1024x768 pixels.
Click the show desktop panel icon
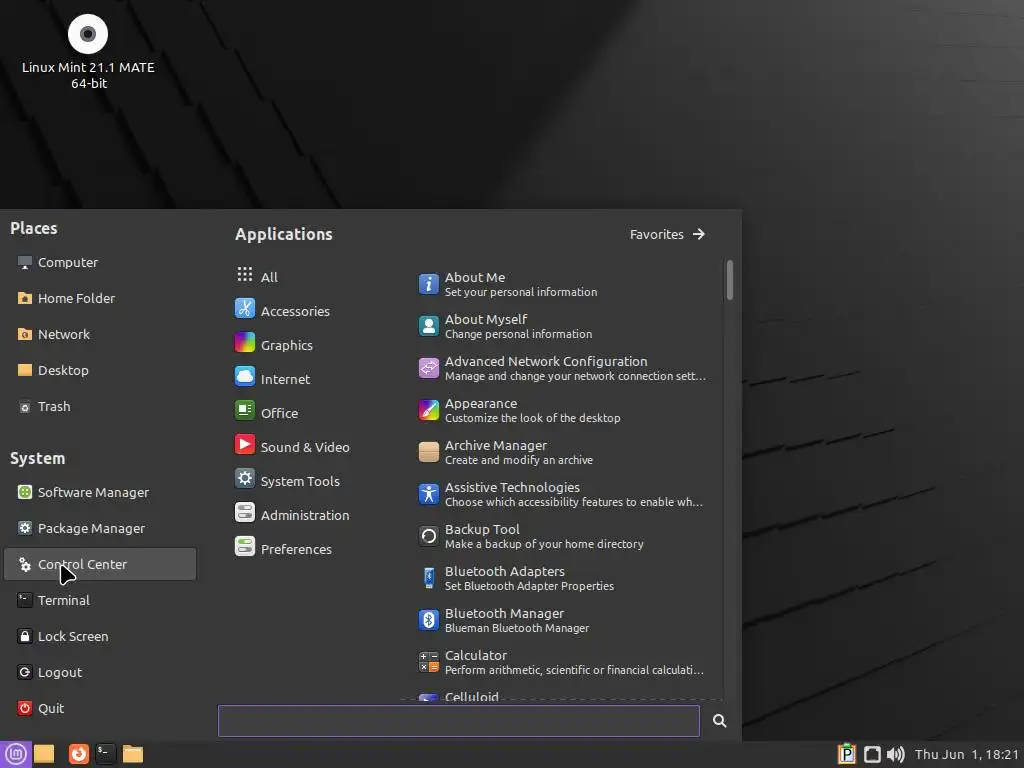point(44,754)
